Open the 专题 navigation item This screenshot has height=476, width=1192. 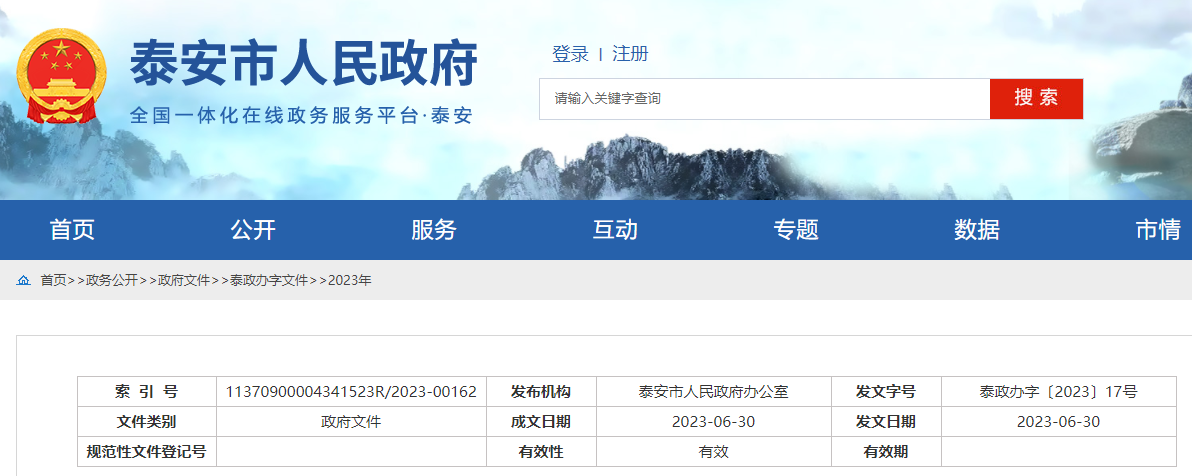tap(796, 230)
